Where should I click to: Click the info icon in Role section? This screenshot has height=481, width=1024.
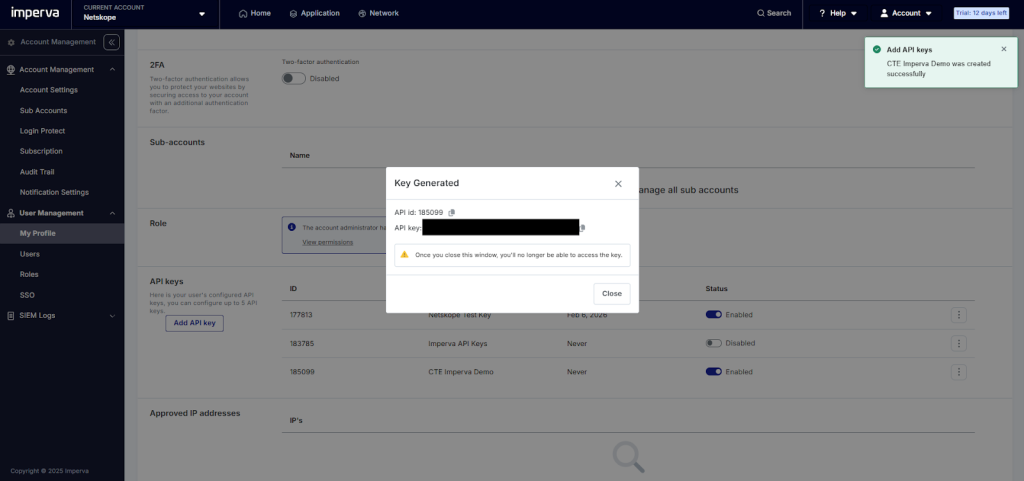click(292, 227)
